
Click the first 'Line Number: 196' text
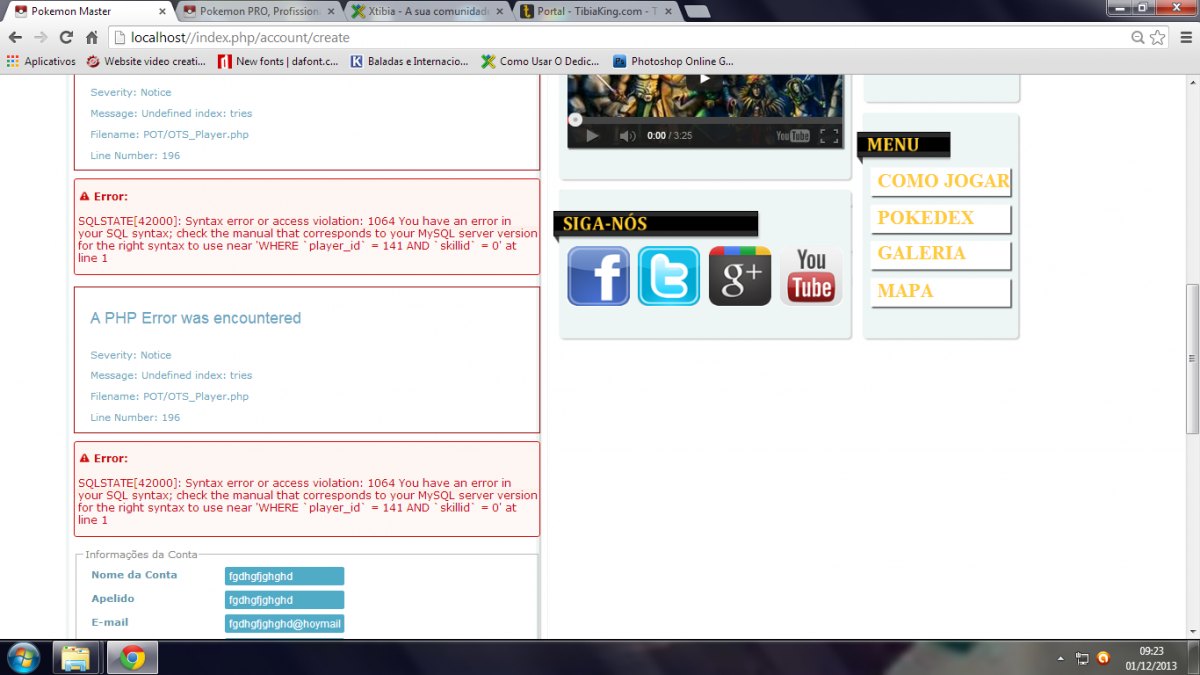(x=135, y=156)
